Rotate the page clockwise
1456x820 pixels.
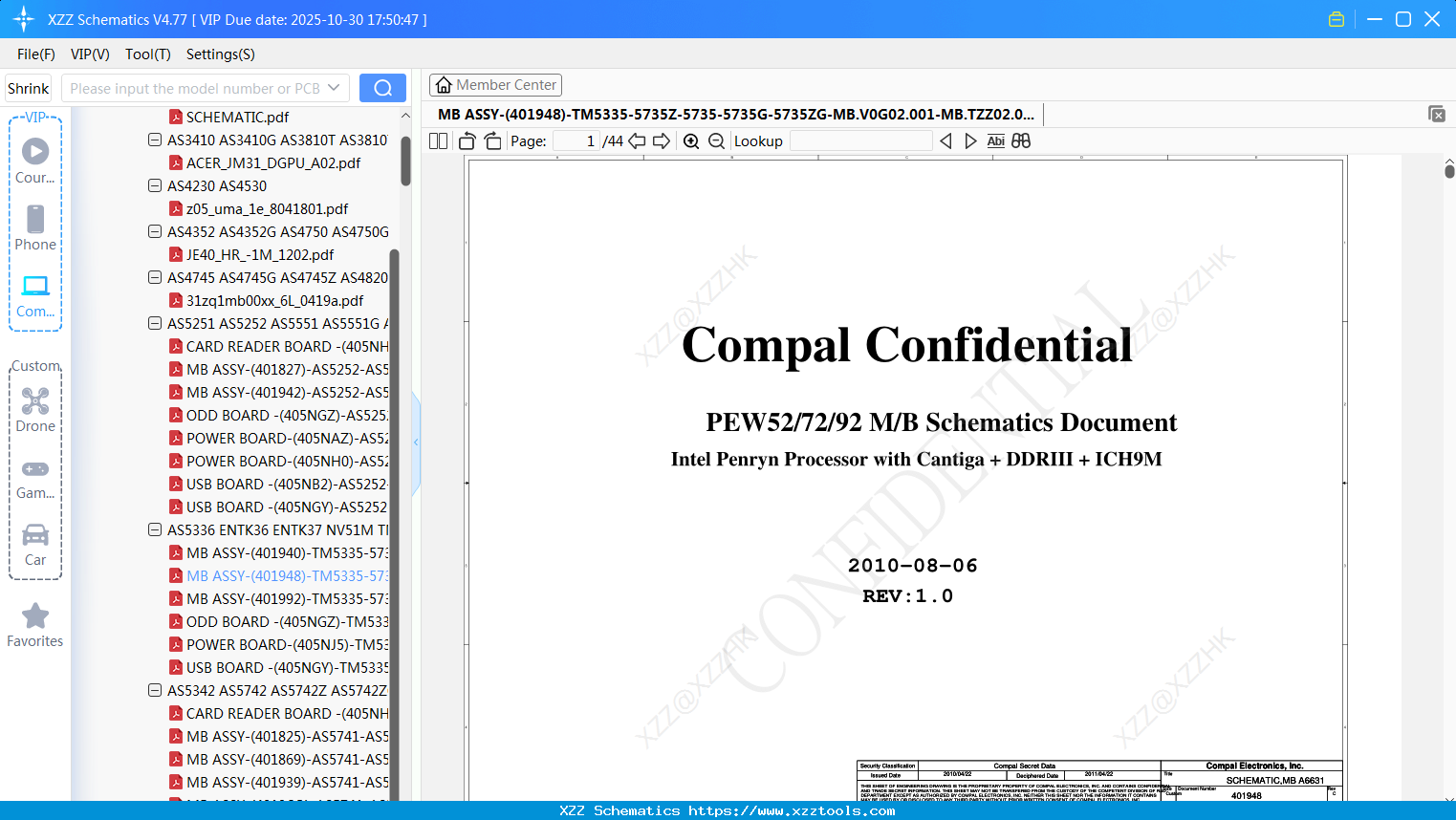[492, 140]
